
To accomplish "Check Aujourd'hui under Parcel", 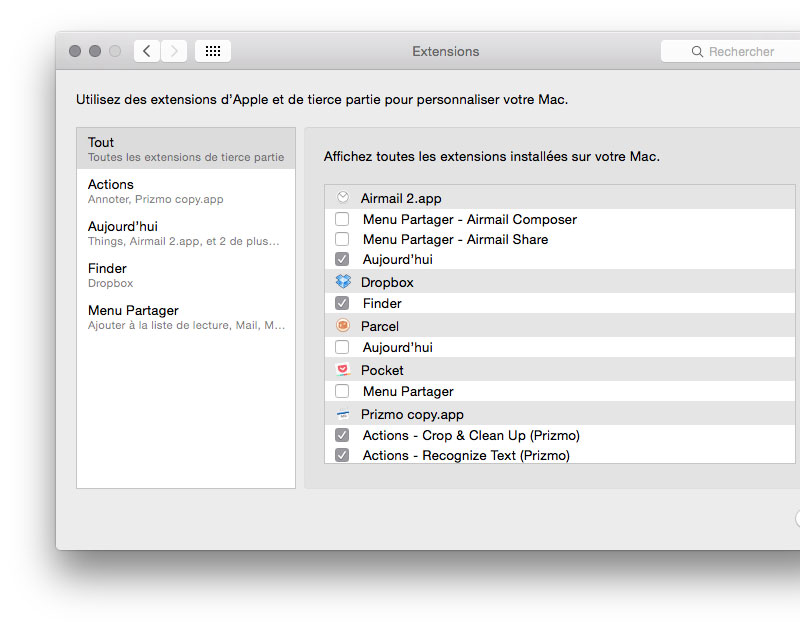I will [342, 347].
